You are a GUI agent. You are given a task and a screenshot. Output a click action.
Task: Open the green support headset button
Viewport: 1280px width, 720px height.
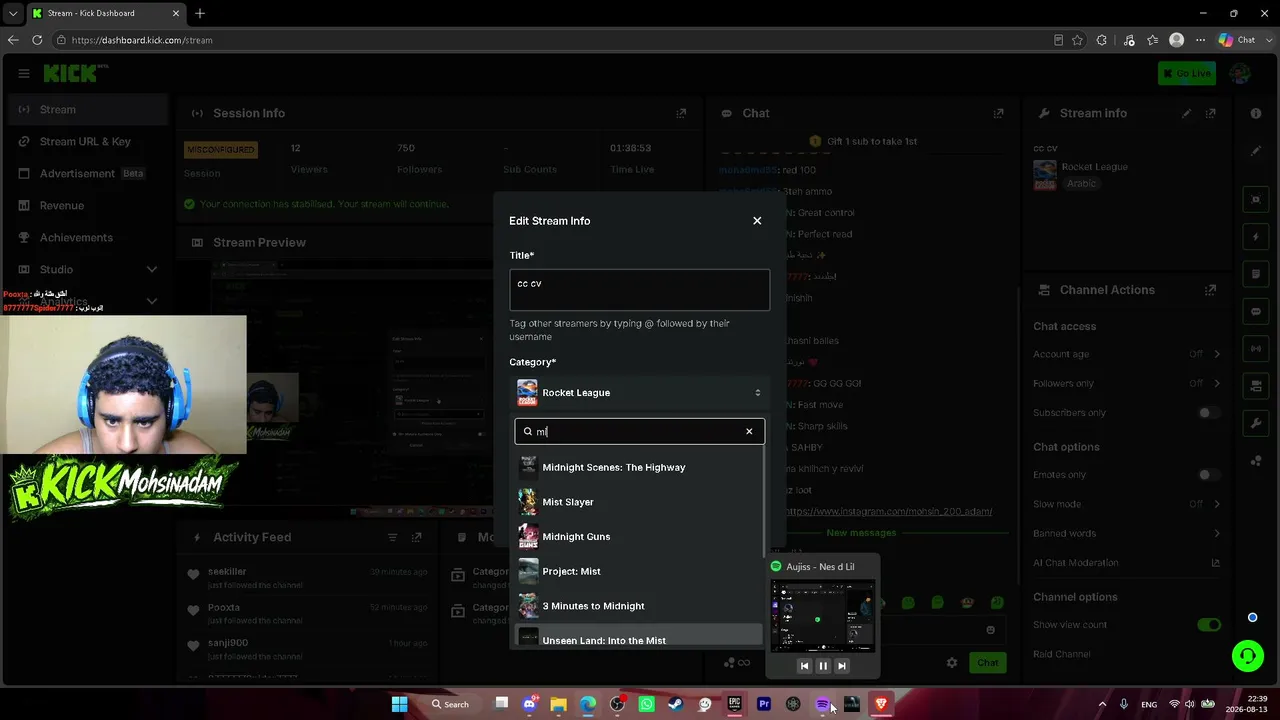tap(1247, 656)
